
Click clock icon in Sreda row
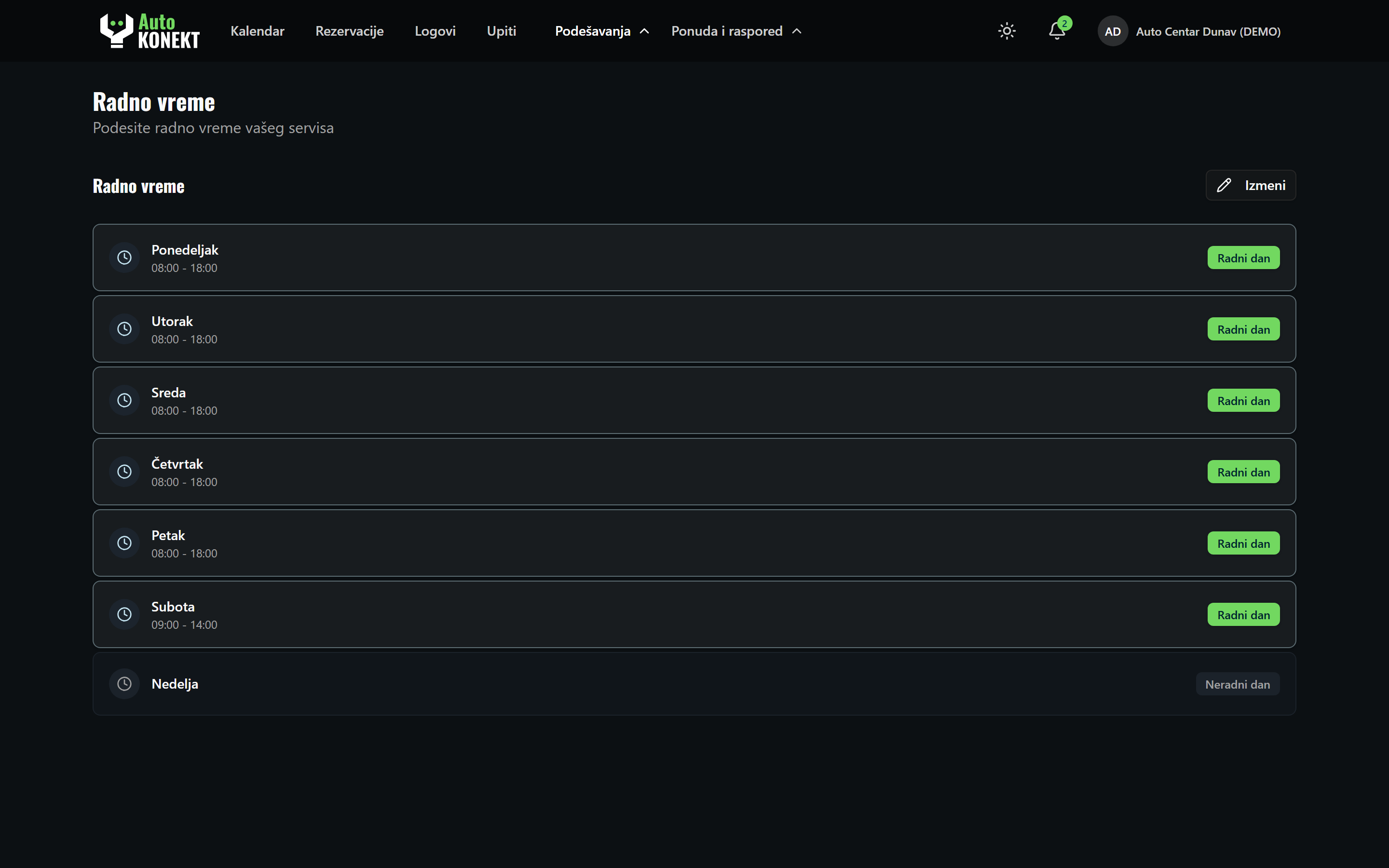[x=124, y=400]
